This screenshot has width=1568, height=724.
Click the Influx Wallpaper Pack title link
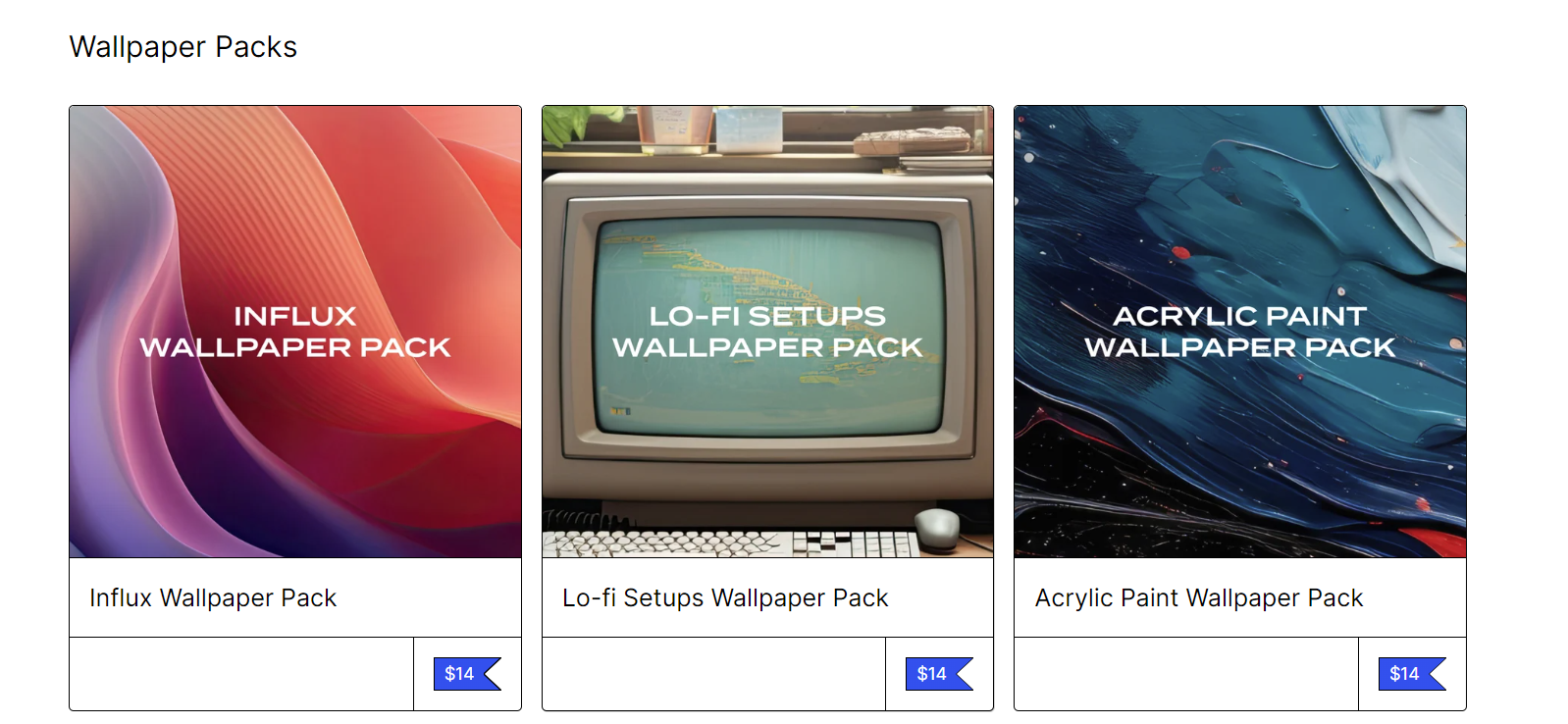click(x=213, y=597)
